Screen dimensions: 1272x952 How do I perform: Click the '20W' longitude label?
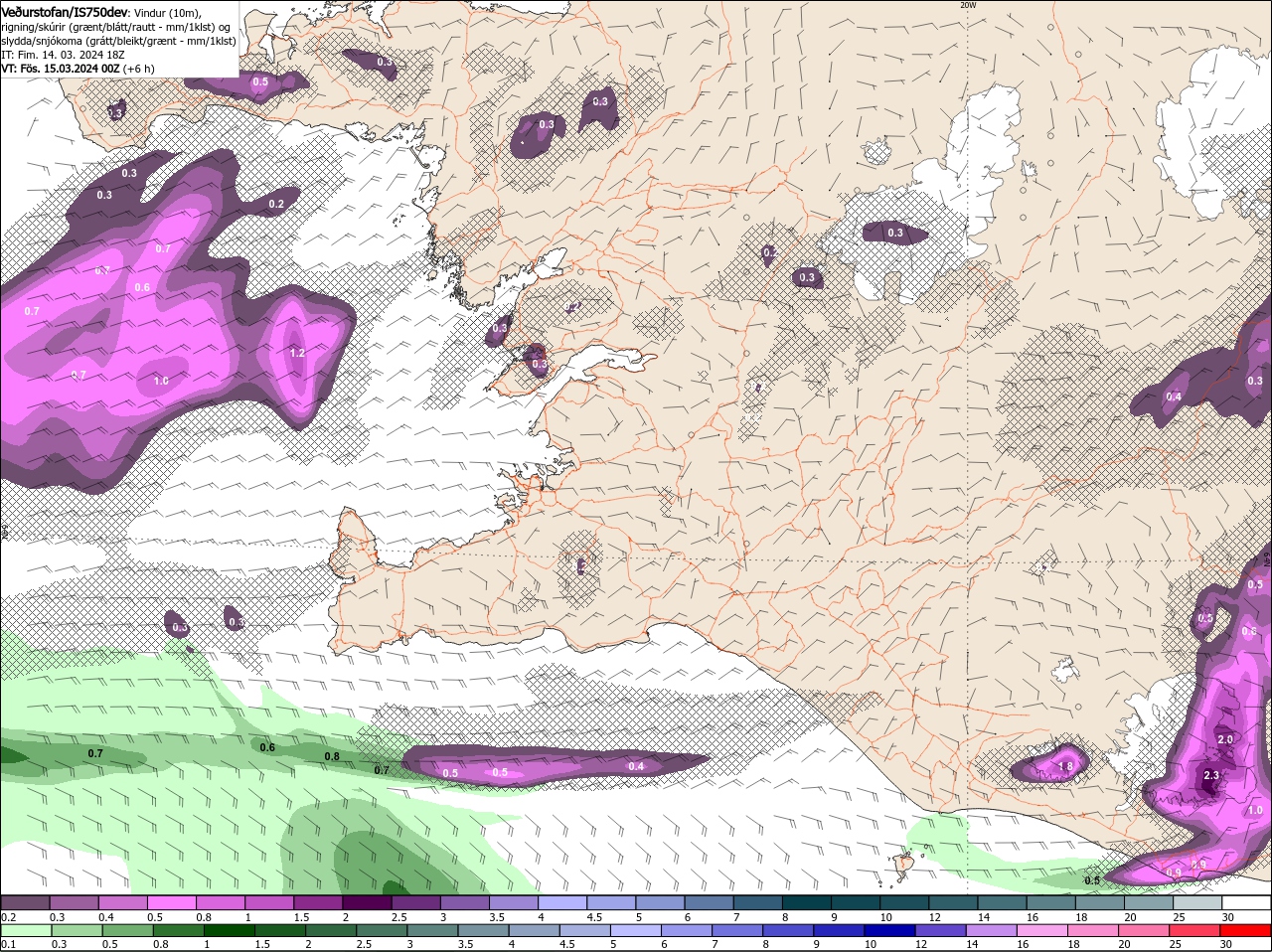[968, 5]
